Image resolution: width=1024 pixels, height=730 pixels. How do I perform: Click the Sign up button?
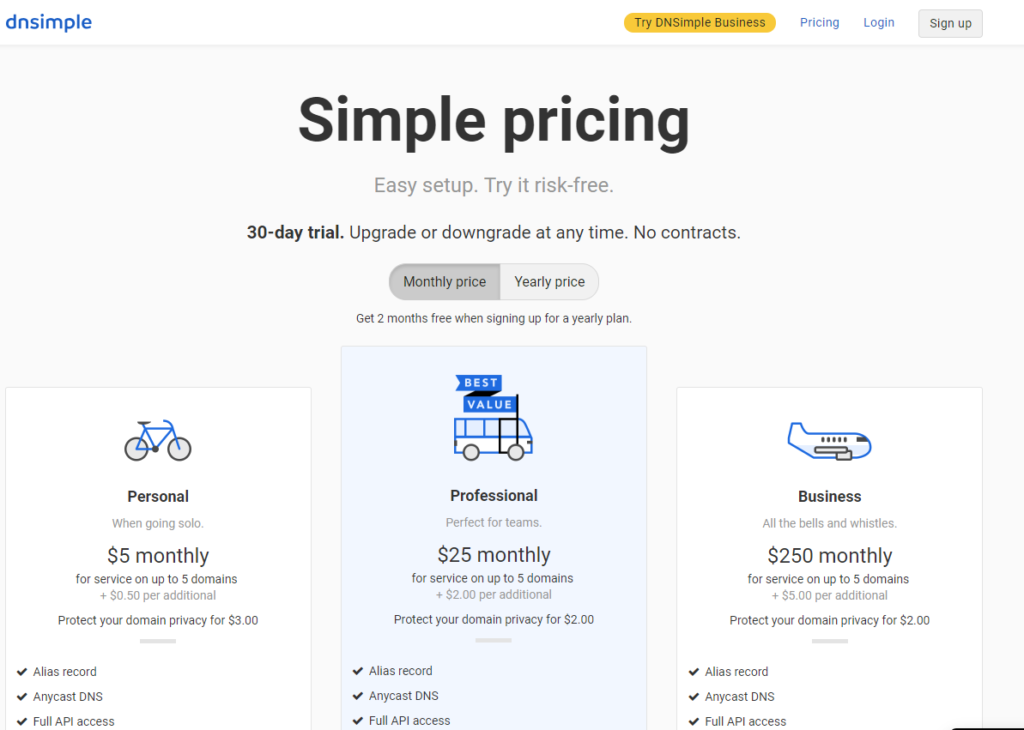pos(950,24)
